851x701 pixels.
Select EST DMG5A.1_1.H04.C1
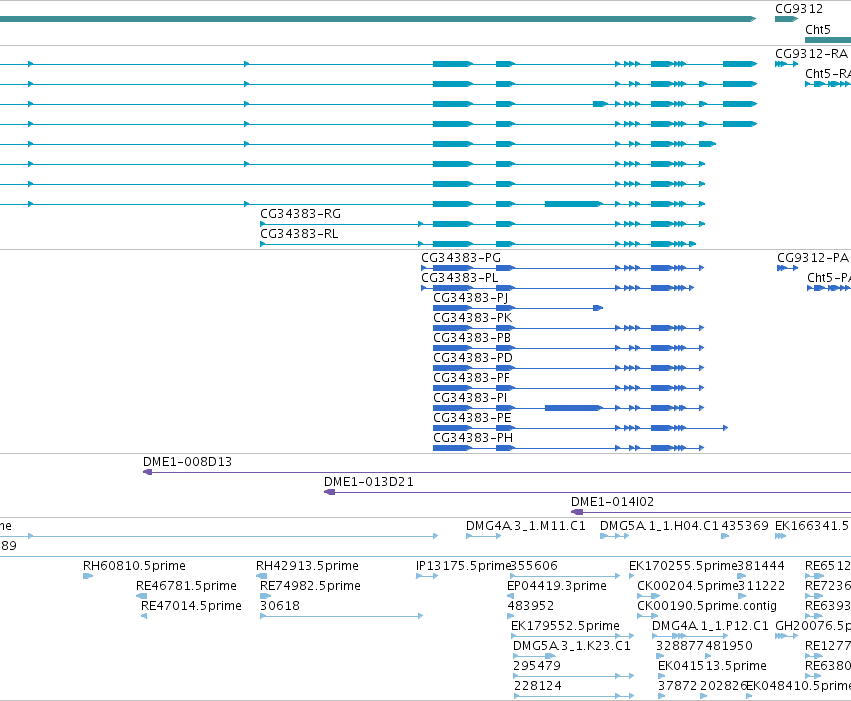pyautogui.click(x=659, y=526)
